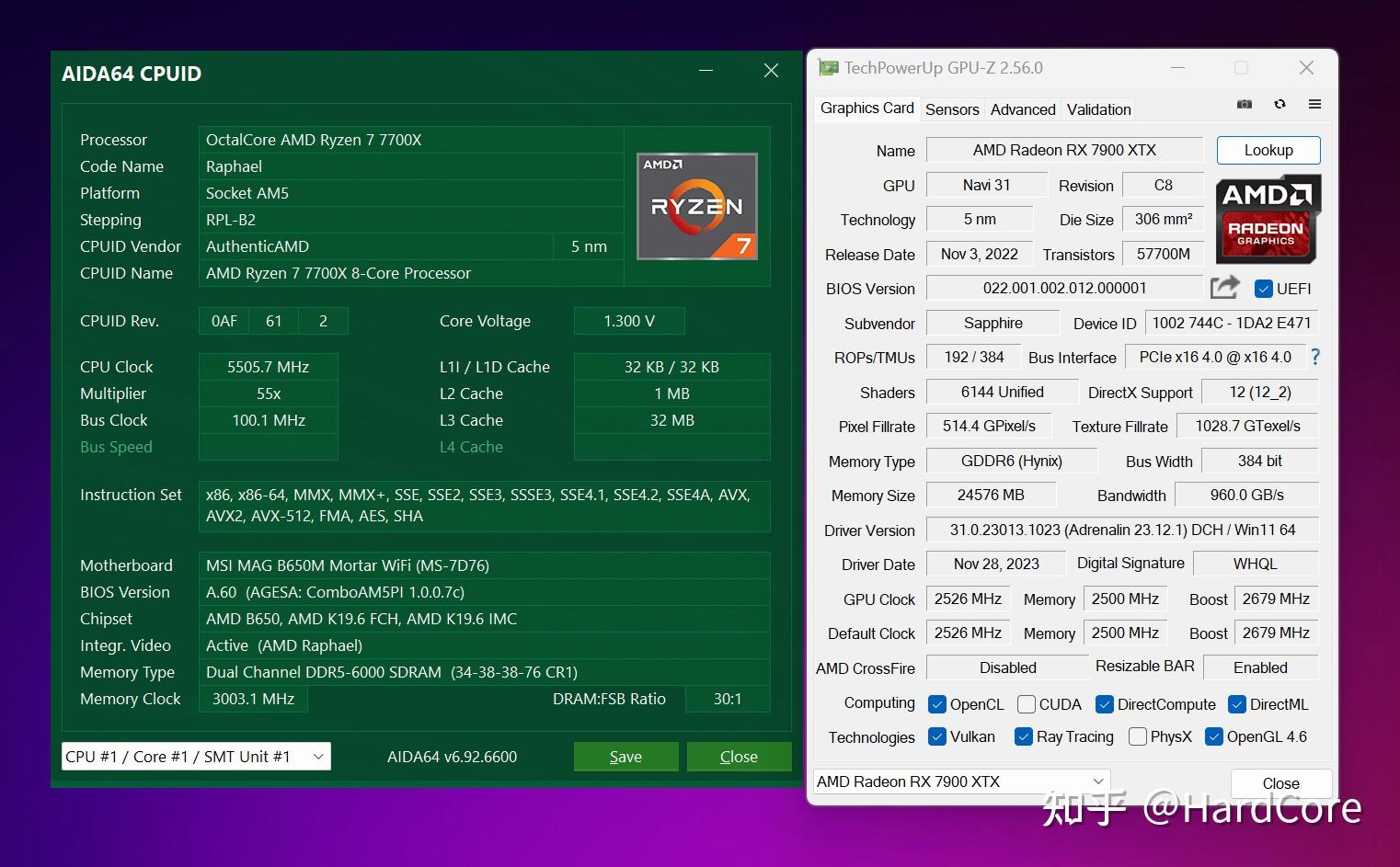Click the GPU-Z screenshot camera icon
The height and width of the screenshot is (867, 1400).
1245,105
